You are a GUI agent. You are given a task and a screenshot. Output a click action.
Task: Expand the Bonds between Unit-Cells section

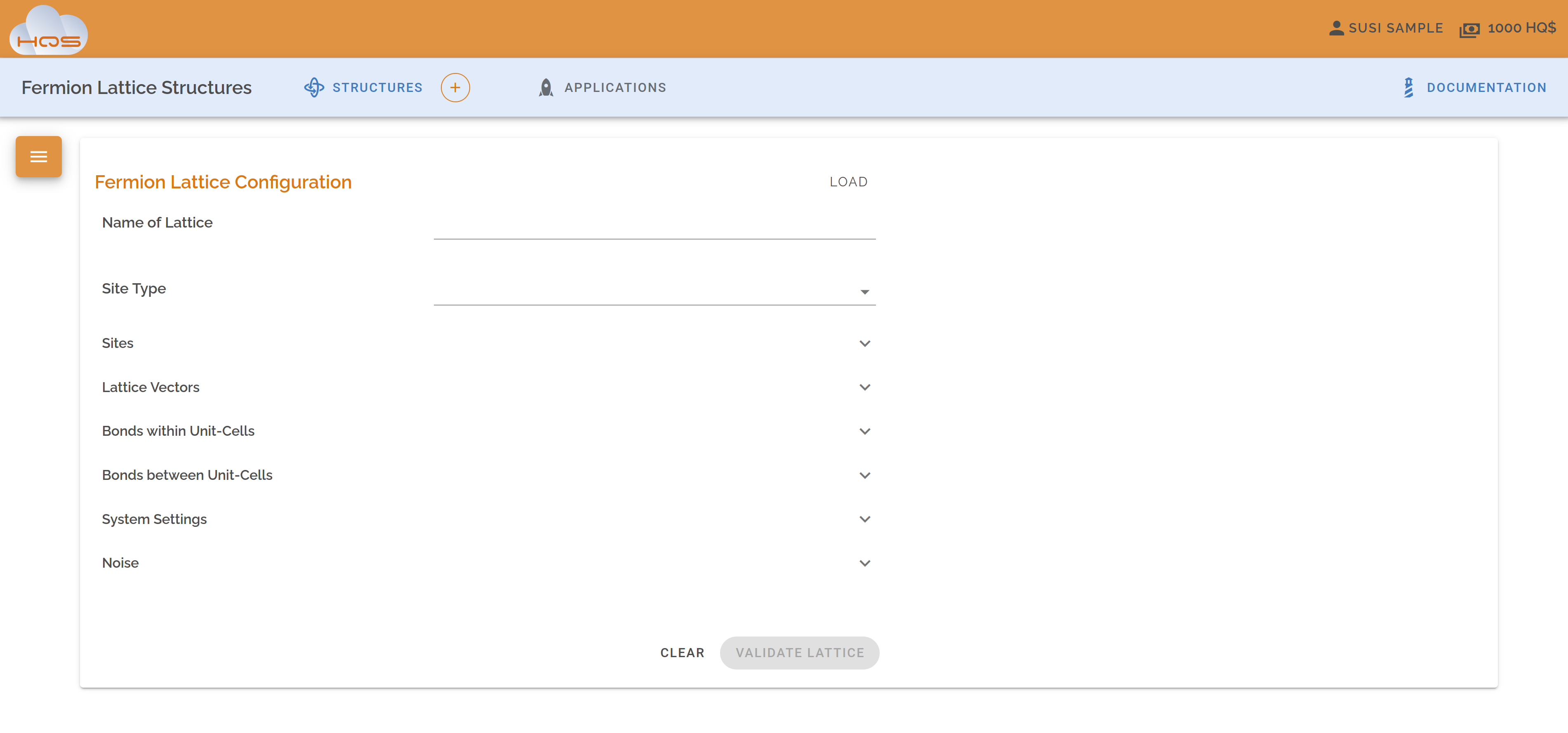click(865, 475)
